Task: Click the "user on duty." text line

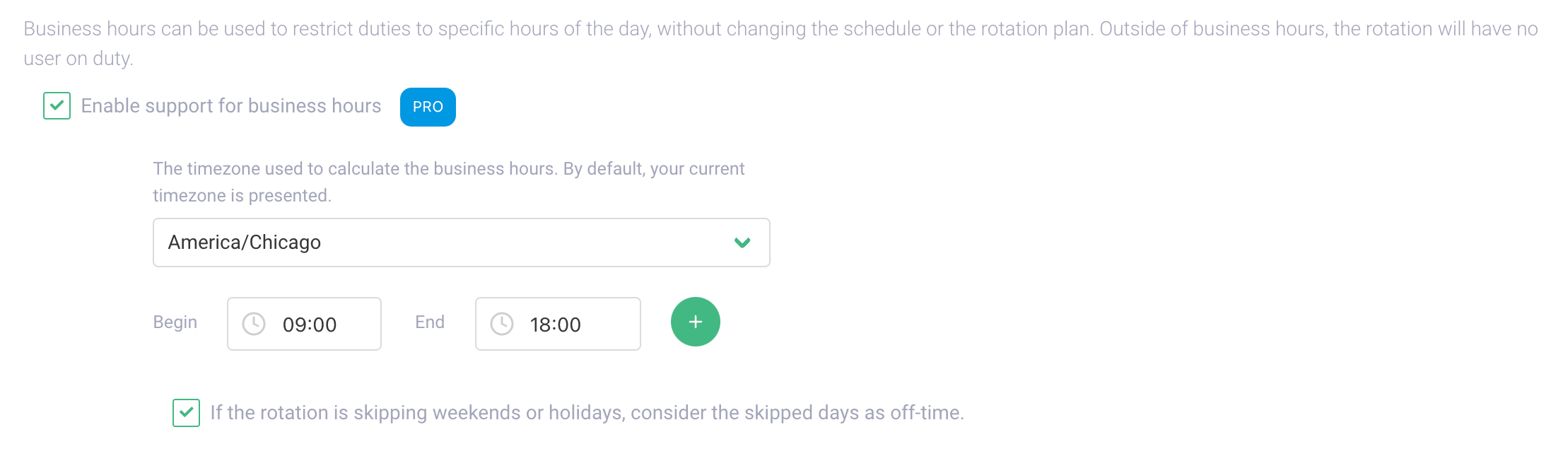Action: (78, 59)
